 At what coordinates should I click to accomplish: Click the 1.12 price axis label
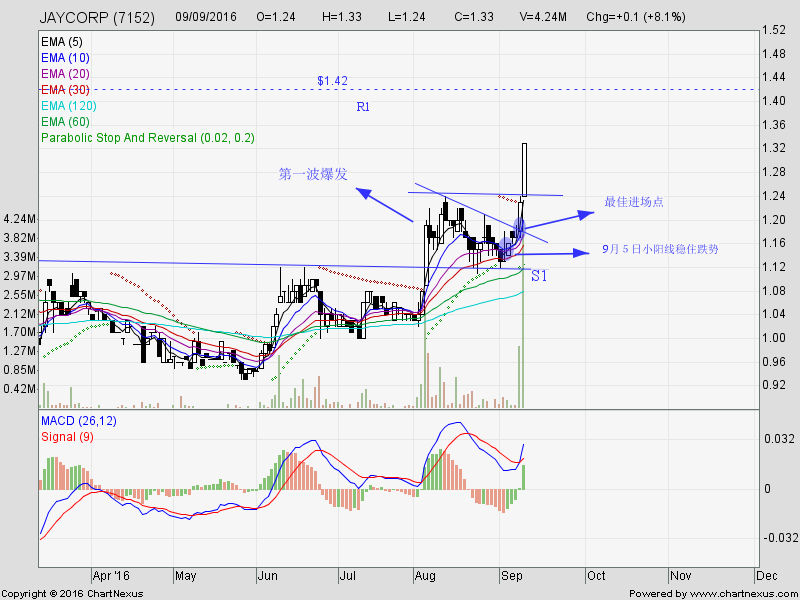[773, 267]
